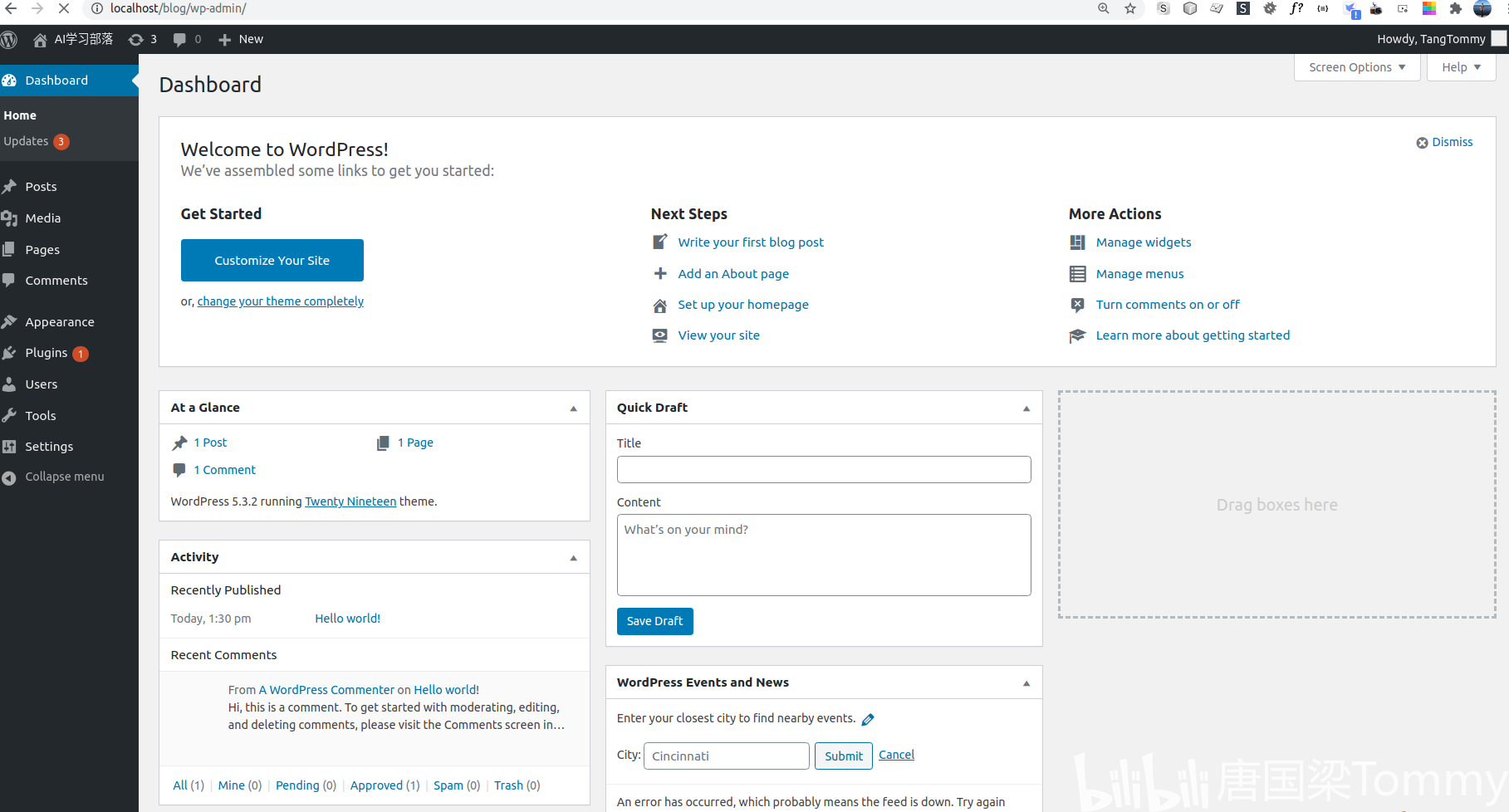Open the Plugins menu
Image resolution: width=1509 pixels, height=812 pixels.
(47, 353)
